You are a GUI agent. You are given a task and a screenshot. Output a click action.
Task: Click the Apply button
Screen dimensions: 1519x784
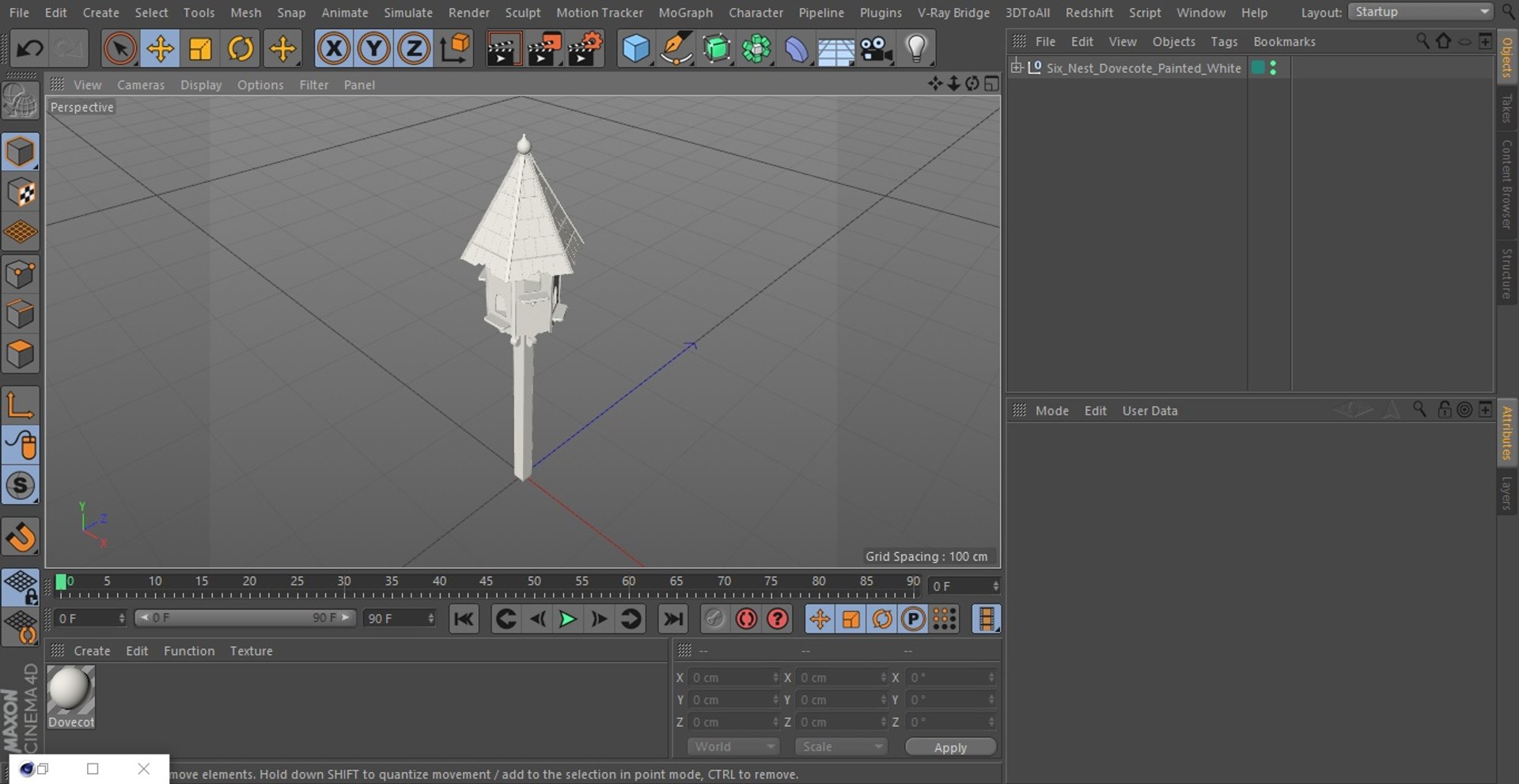coord(950,747)
